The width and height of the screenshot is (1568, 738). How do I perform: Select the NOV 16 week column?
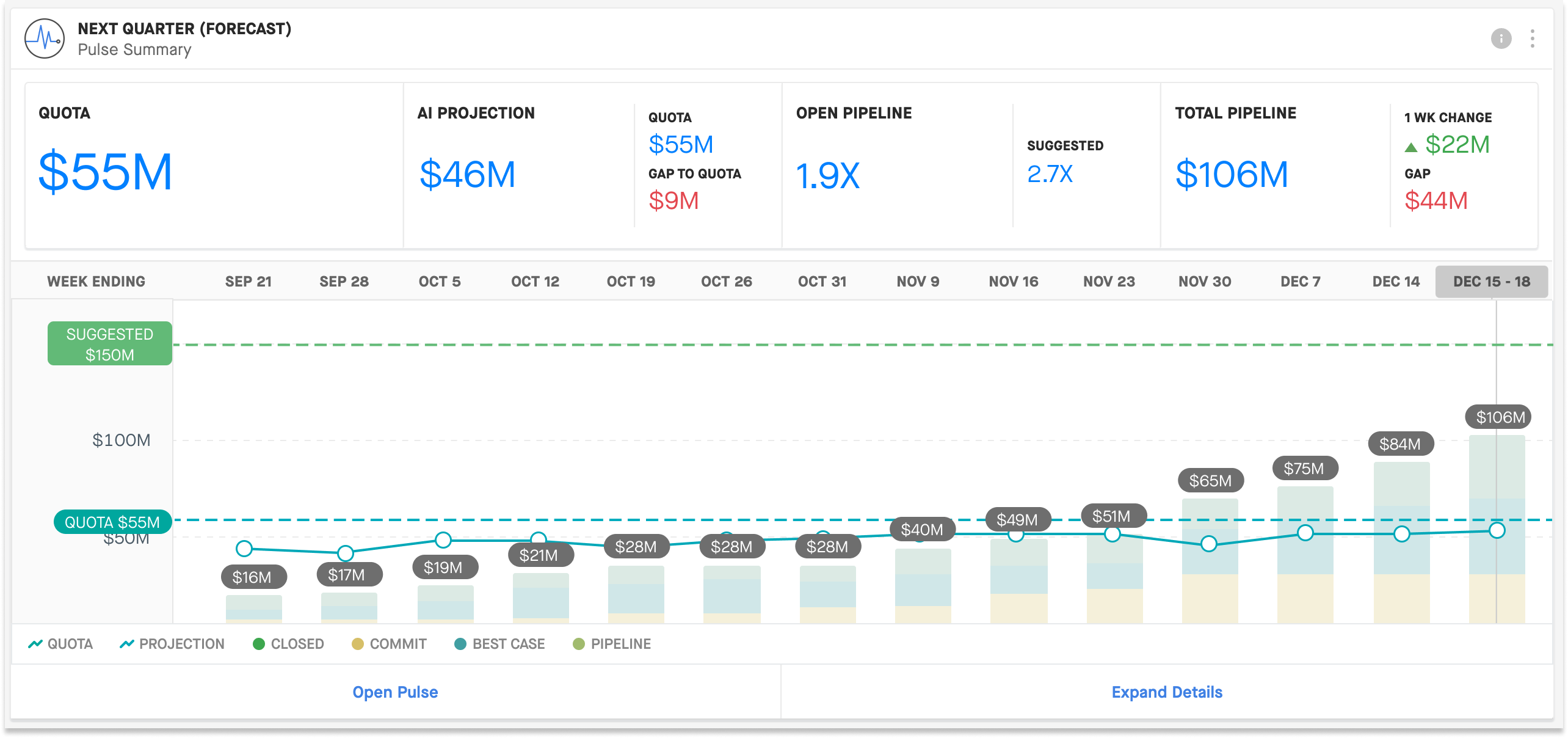(x=1014, y=282)
